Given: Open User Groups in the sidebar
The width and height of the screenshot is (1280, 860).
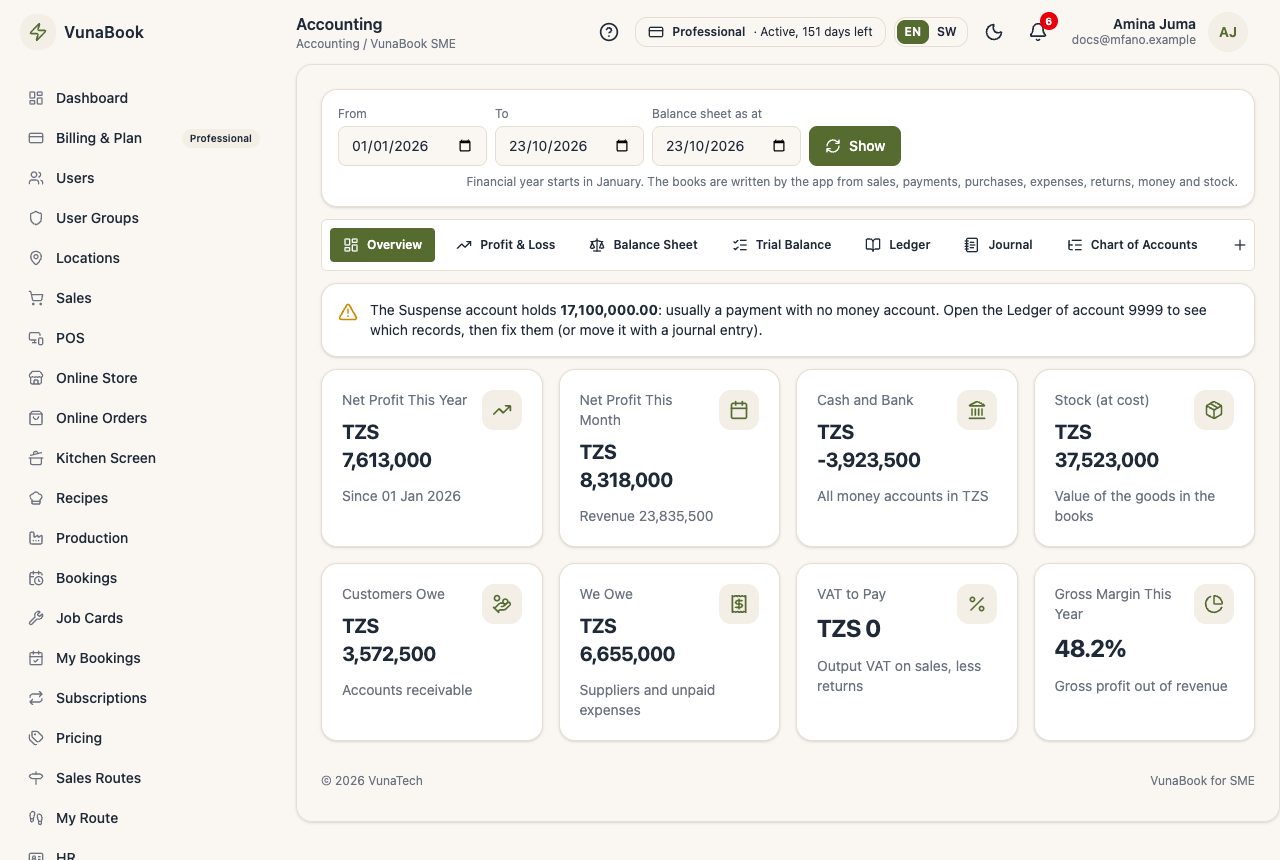Looking at the screenshot, I should point(144,218).
